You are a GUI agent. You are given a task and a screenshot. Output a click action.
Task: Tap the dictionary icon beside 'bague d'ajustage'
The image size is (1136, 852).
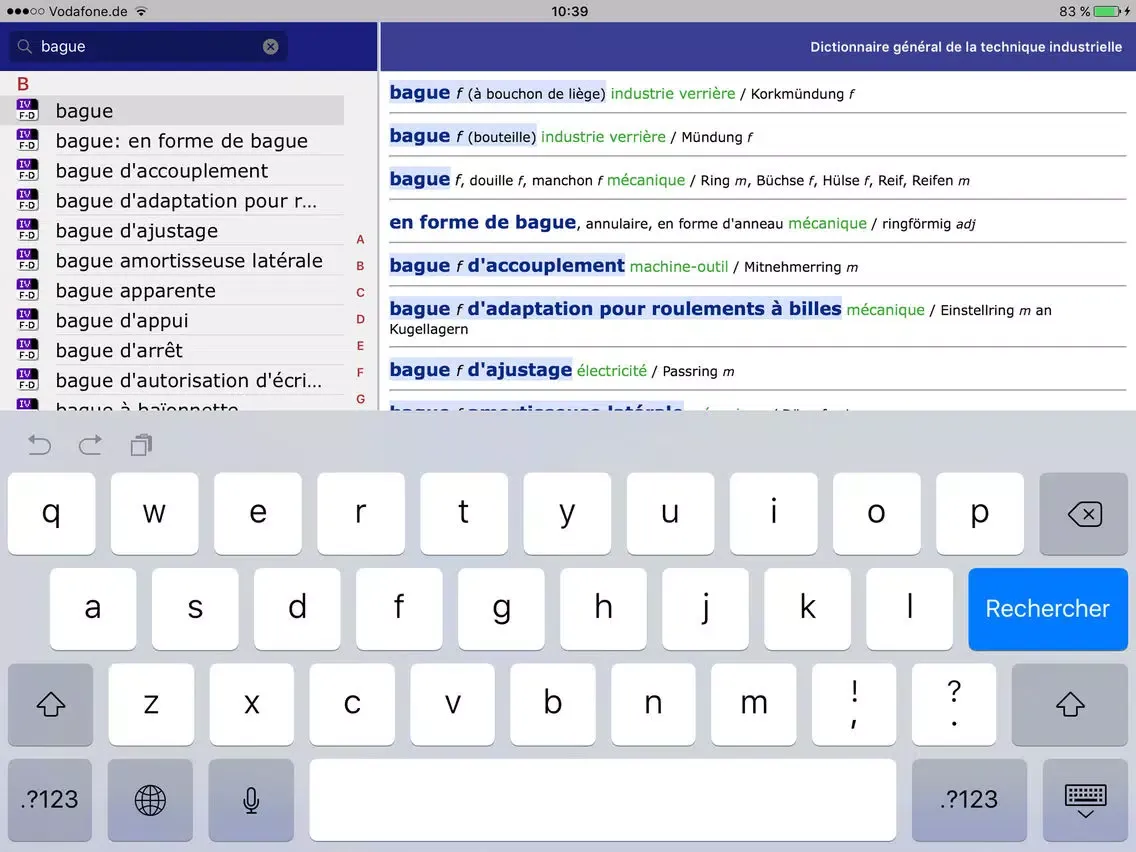pos(28,230)
